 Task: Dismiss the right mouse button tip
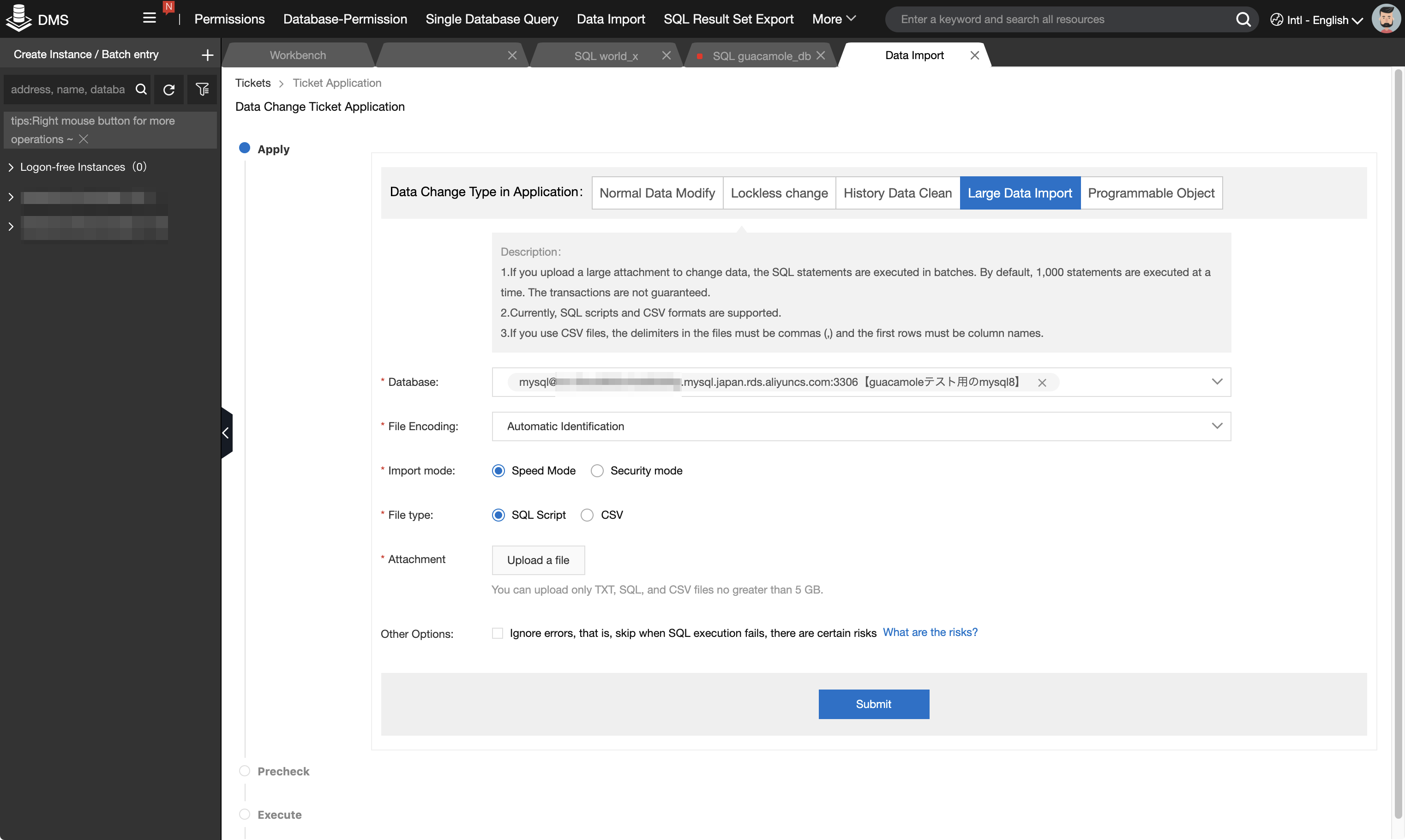point(83,139)
